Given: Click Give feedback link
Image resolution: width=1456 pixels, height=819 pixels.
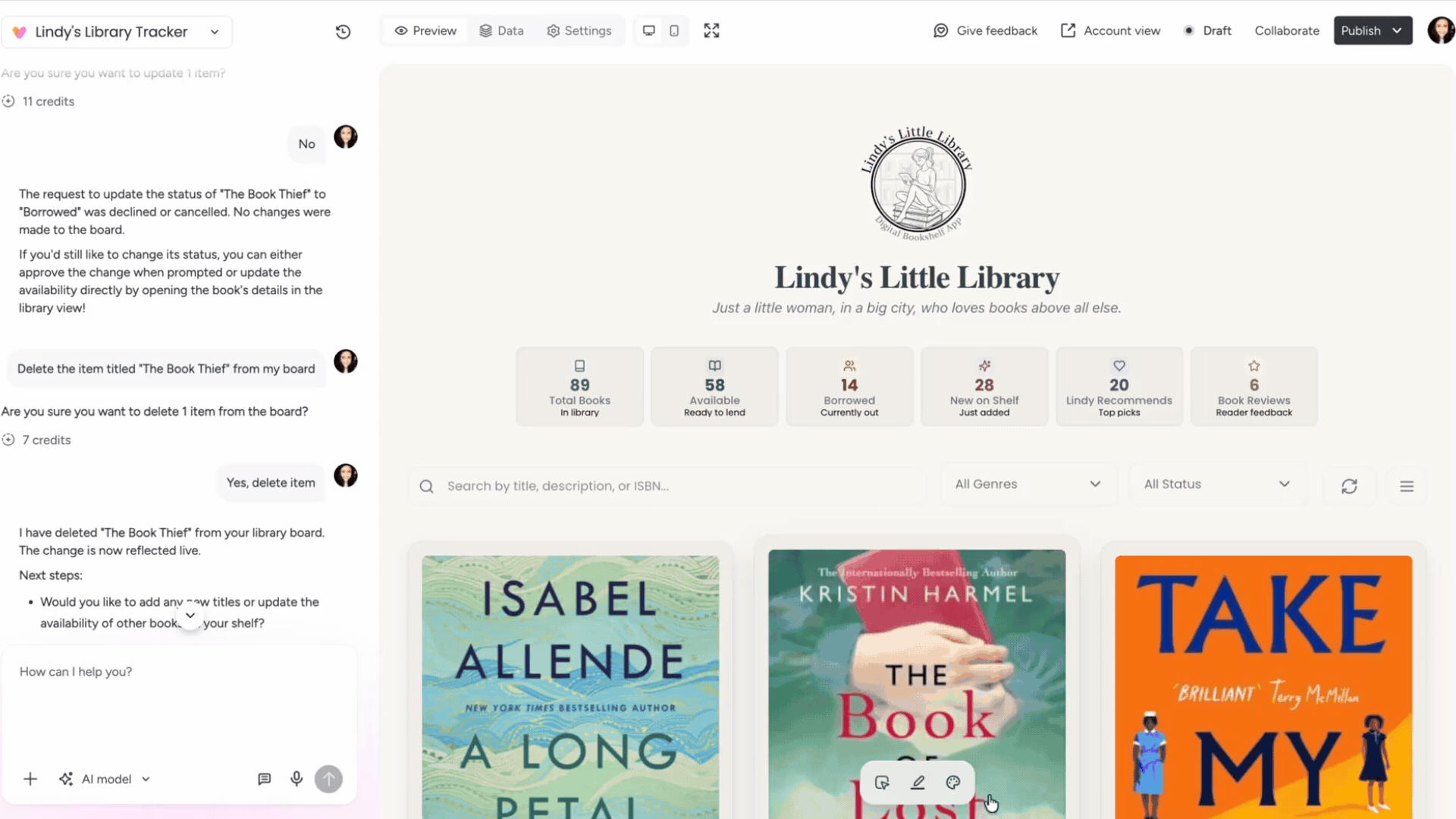Looking at the screenshot, I should coord(985,31).
